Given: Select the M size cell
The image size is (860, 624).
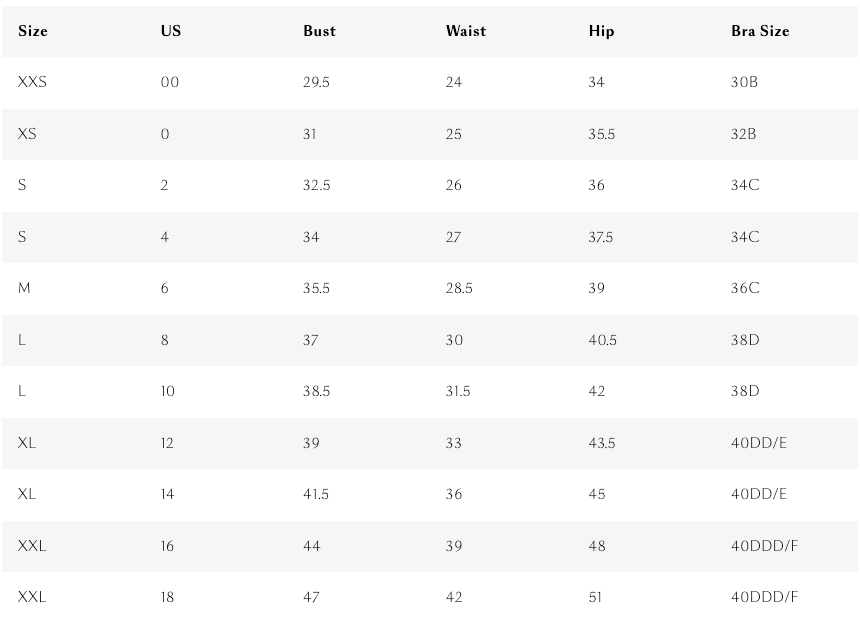Looking at the screenshot, I should [x=24, y=288].
